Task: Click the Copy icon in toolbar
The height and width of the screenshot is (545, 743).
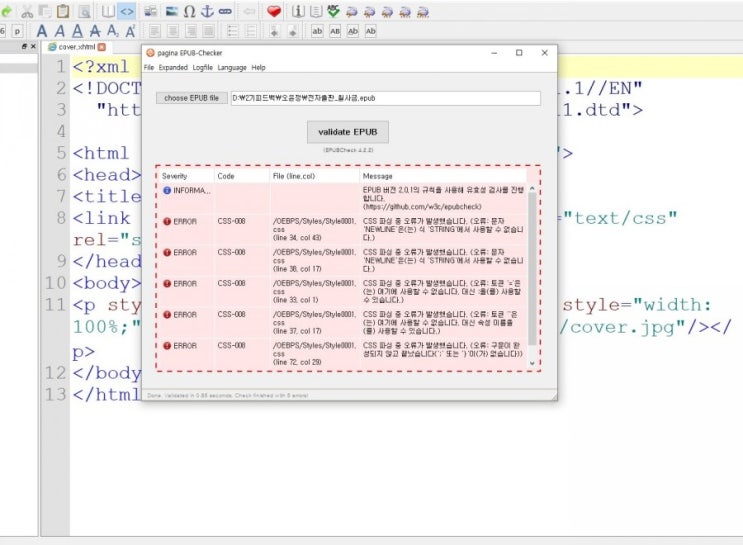Action: pyautogui.click(x=45, y=11)
